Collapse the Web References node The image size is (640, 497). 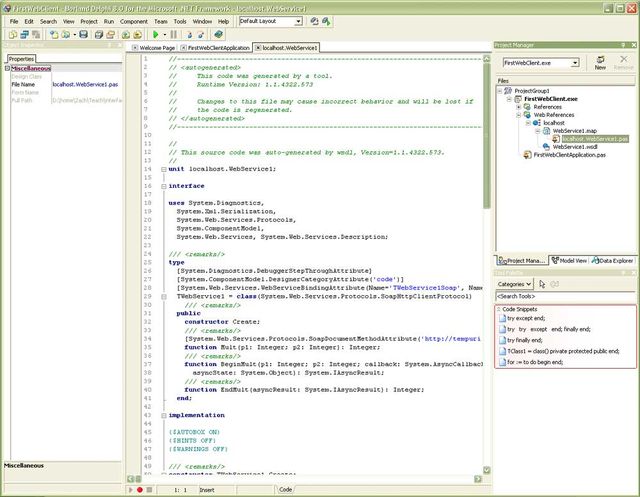click(x=519, y=115)
